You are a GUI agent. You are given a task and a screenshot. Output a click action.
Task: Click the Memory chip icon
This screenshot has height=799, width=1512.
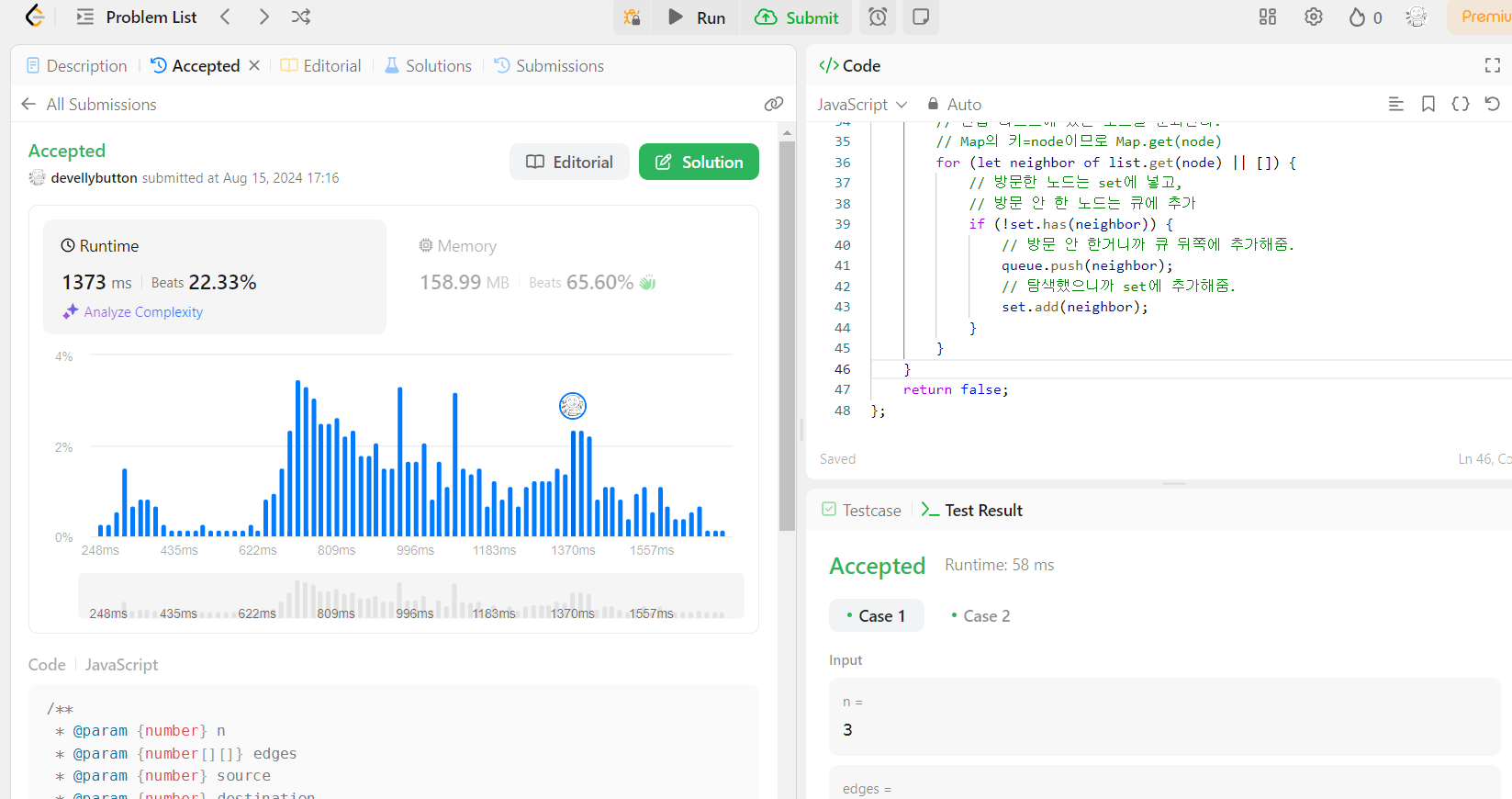click(x=426, y=245)
